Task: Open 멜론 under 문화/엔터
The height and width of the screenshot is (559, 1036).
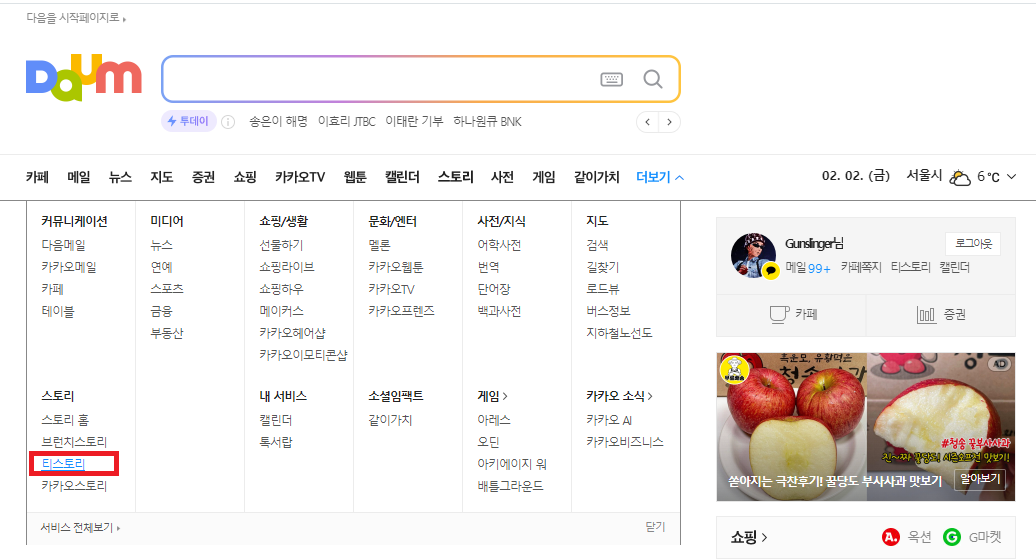Action: (x=379, y=245)
